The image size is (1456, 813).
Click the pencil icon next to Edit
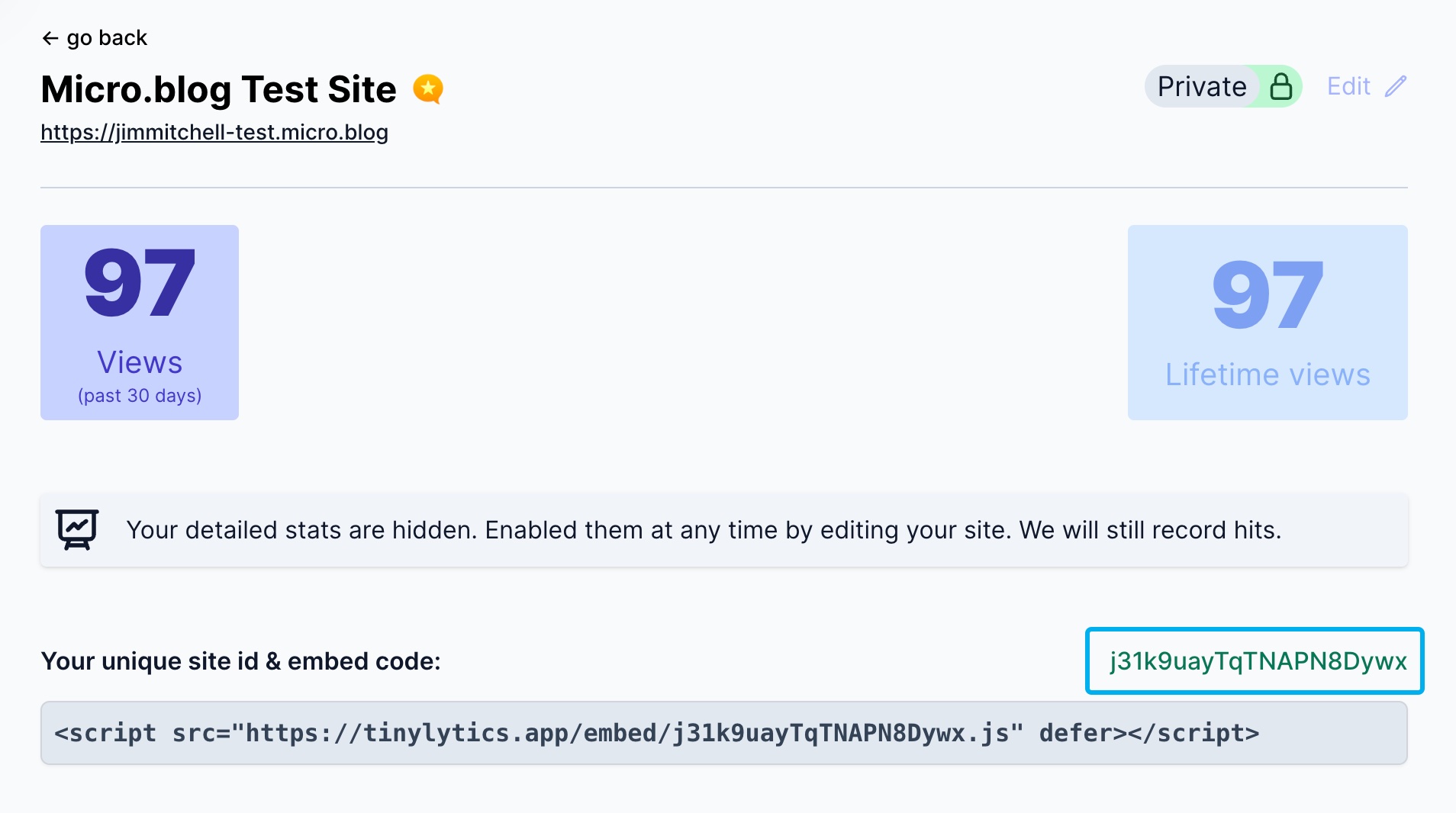pyautogui.click(x=1396, y=86)
